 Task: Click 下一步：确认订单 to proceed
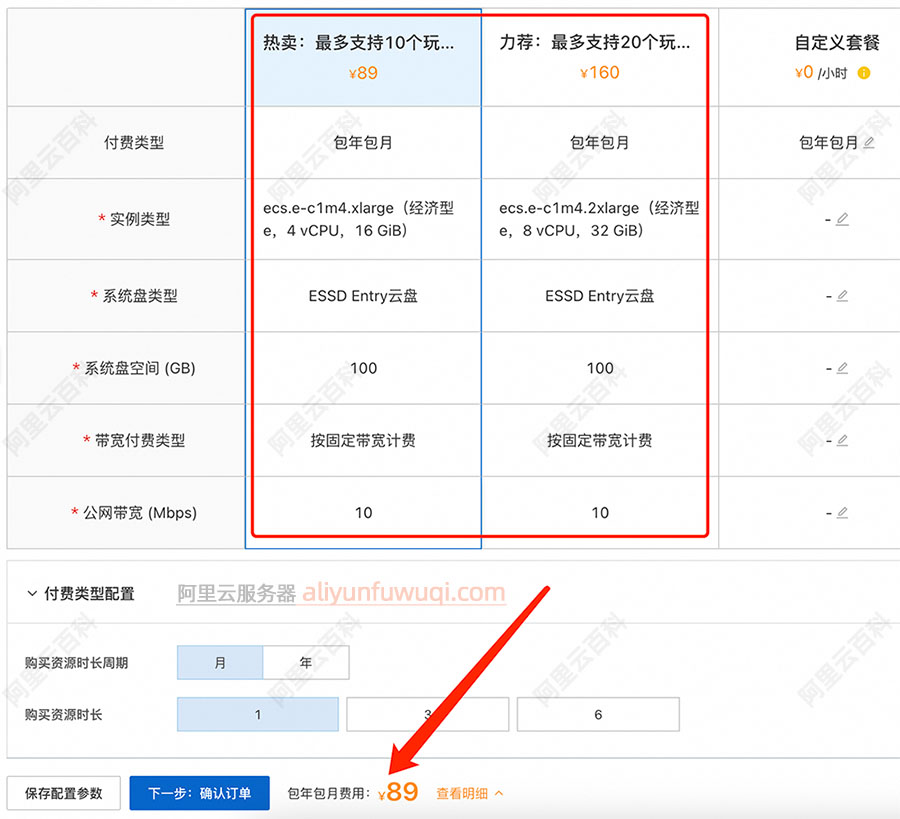tap(199, 792)
